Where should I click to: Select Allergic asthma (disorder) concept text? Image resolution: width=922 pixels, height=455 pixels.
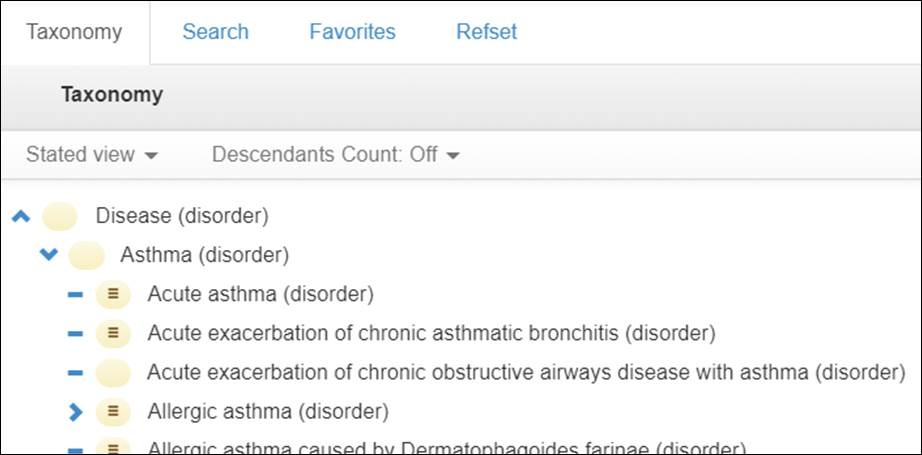tap(268, 412)
